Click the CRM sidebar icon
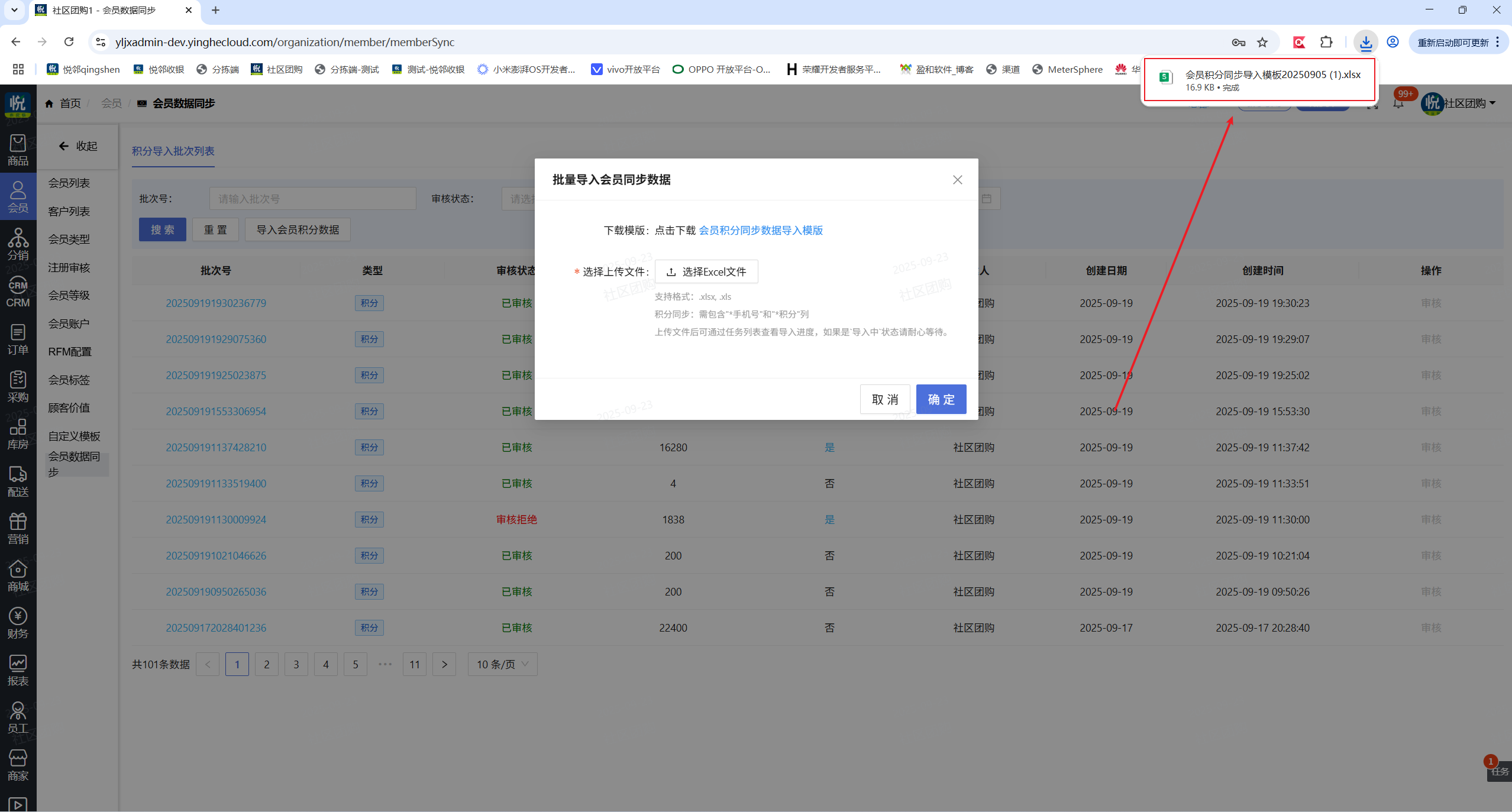 pyautogui.click(x=18, y=292)
